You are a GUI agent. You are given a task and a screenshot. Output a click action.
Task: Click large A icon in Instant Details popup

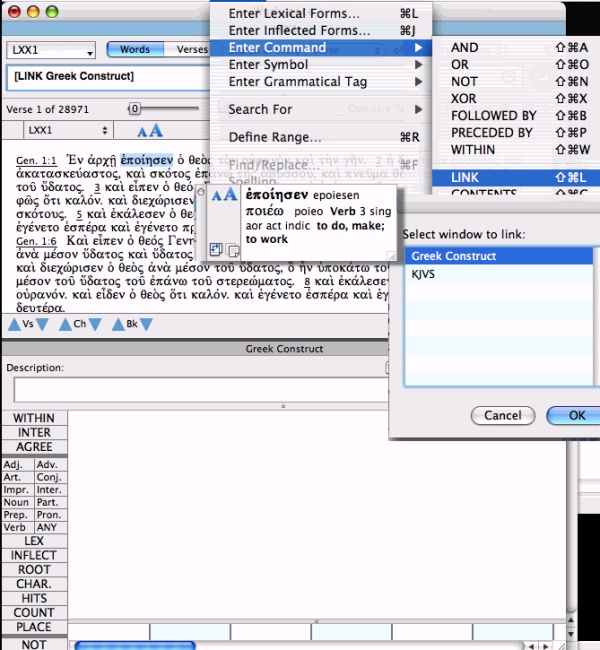click(x=230, y=194)
